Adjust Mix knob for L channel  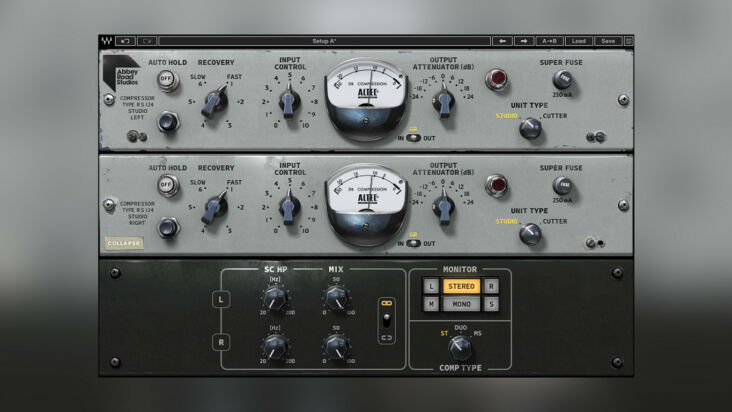[x=336, y=299]
